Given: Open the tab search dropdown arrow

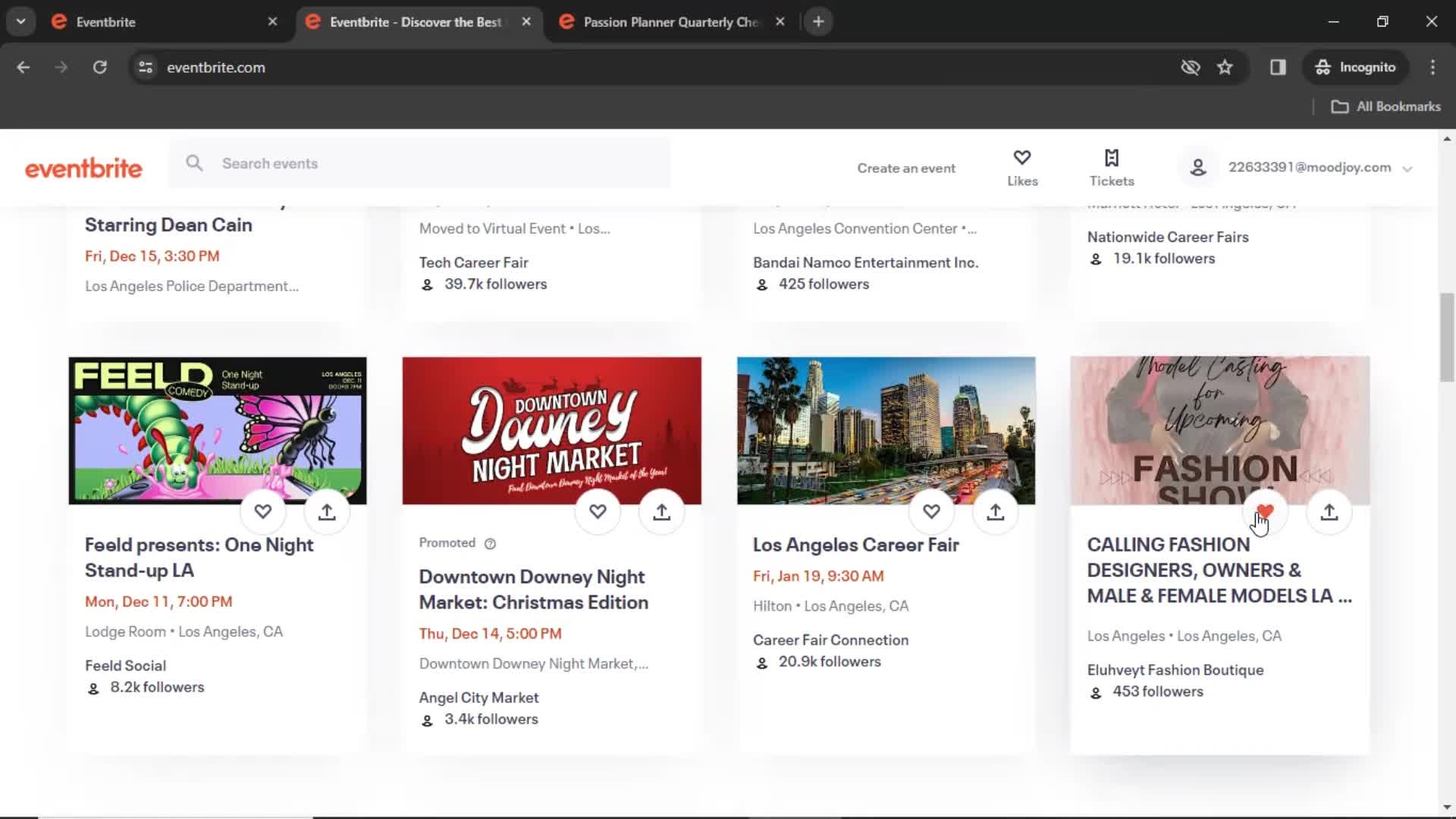Looking at the screenshot, I should tap(20, 22).
